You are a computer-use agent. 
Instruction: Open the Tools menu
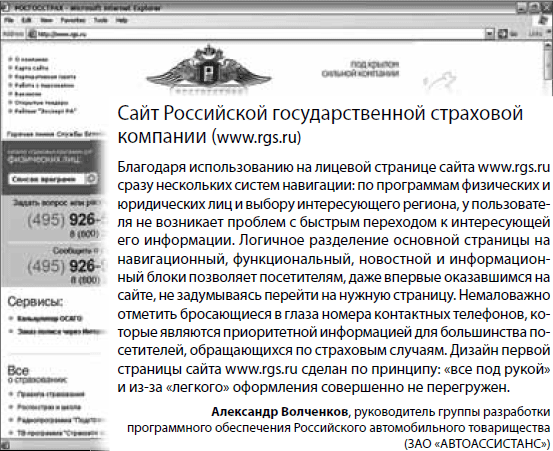pos(101,20)
